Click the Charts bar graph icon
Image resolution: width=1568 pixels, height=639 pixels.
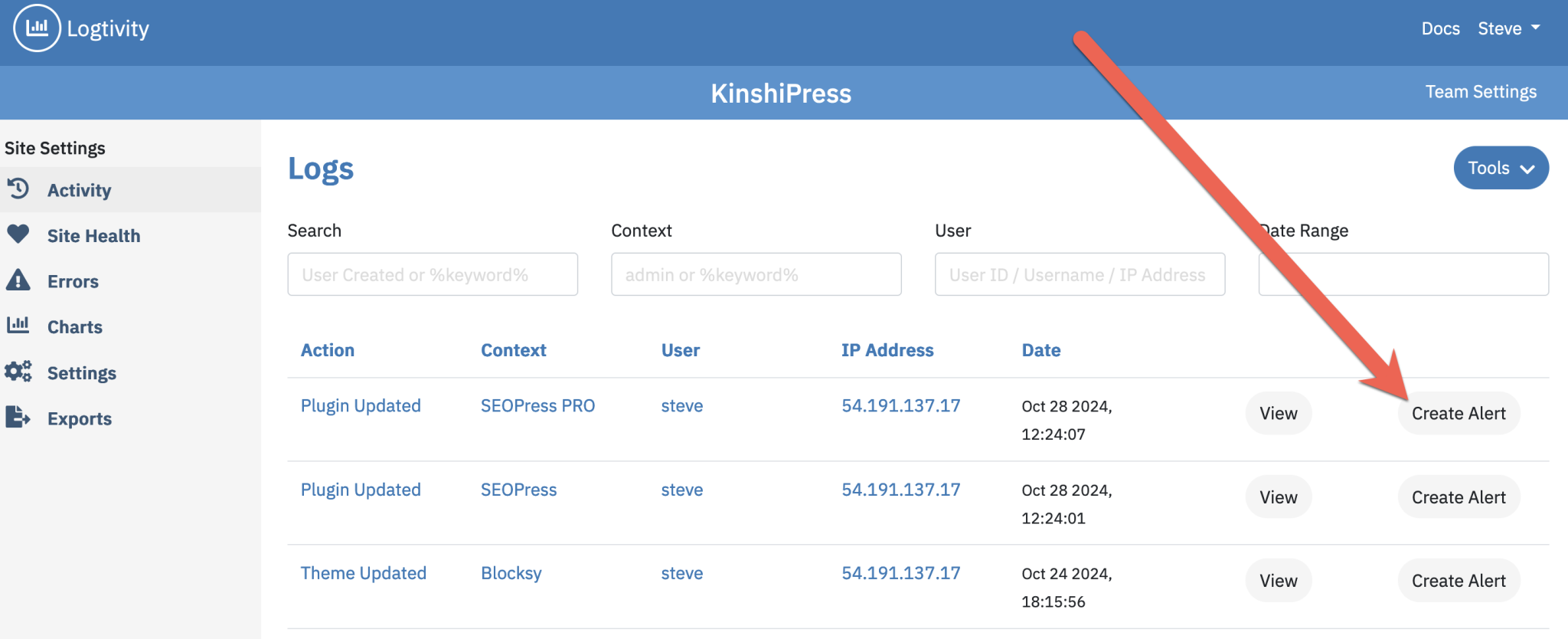click(18, 326)
